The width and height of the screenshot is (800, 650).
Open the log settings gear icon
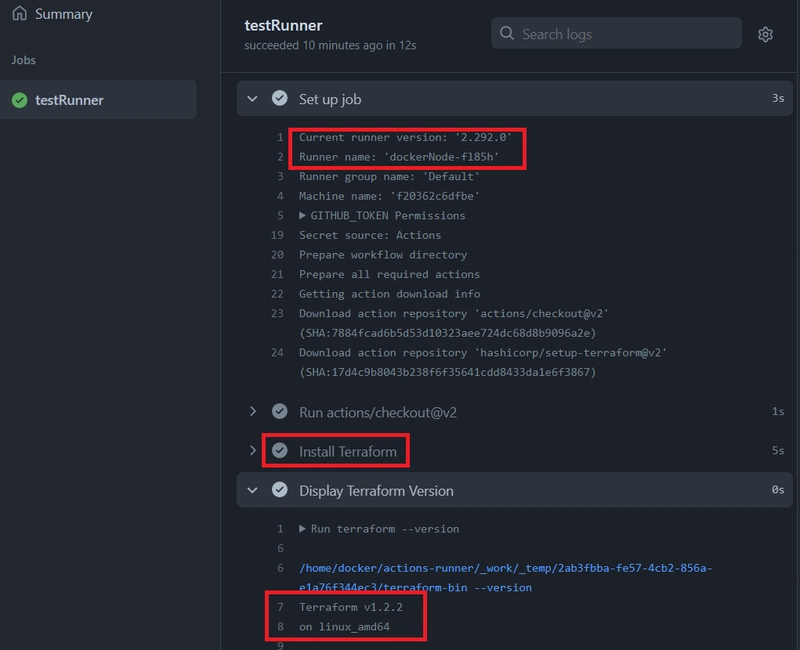click(x=765, y=34)
